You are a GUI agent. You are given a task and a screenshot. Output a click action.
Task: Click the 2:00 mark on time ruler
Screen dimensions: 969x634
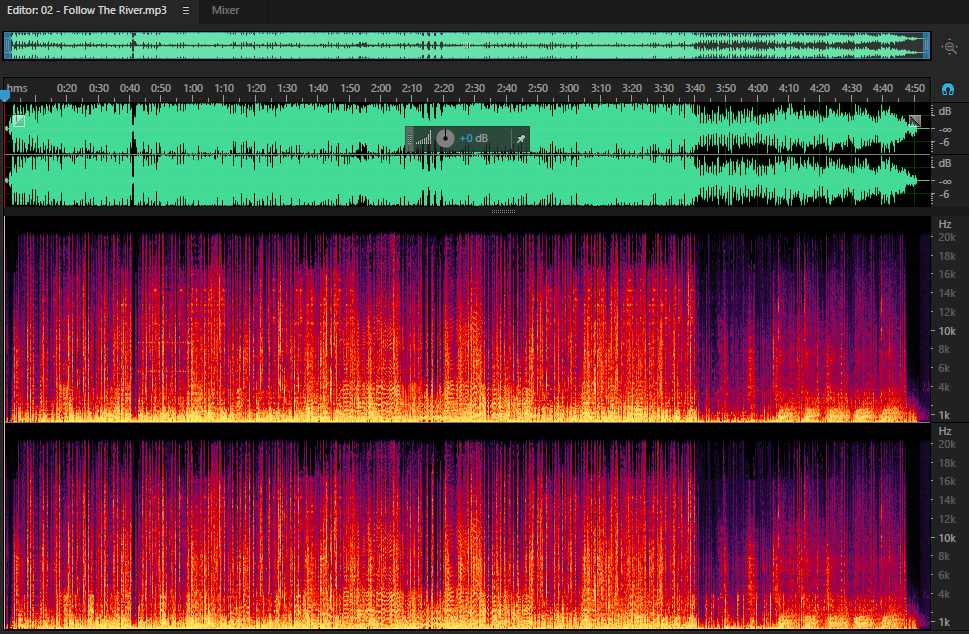point(381,88)
